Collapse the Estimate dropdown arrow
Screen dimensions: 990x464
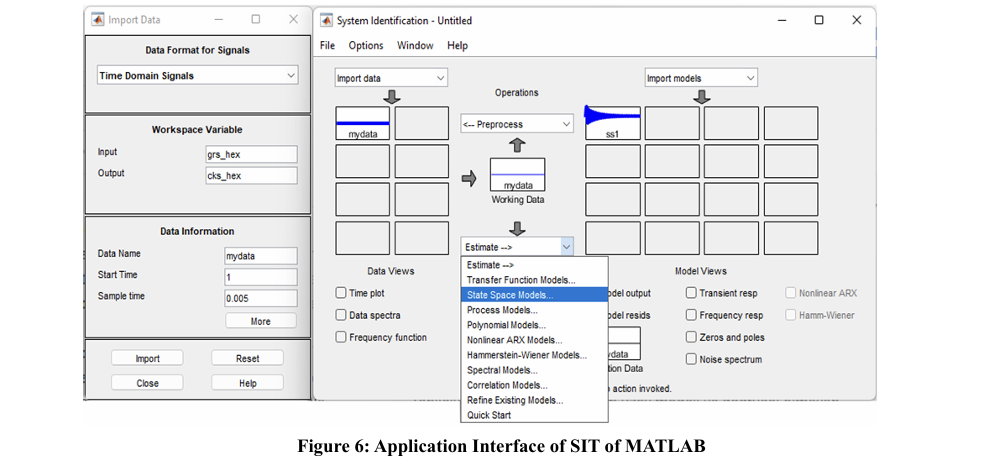click(566, 247)
